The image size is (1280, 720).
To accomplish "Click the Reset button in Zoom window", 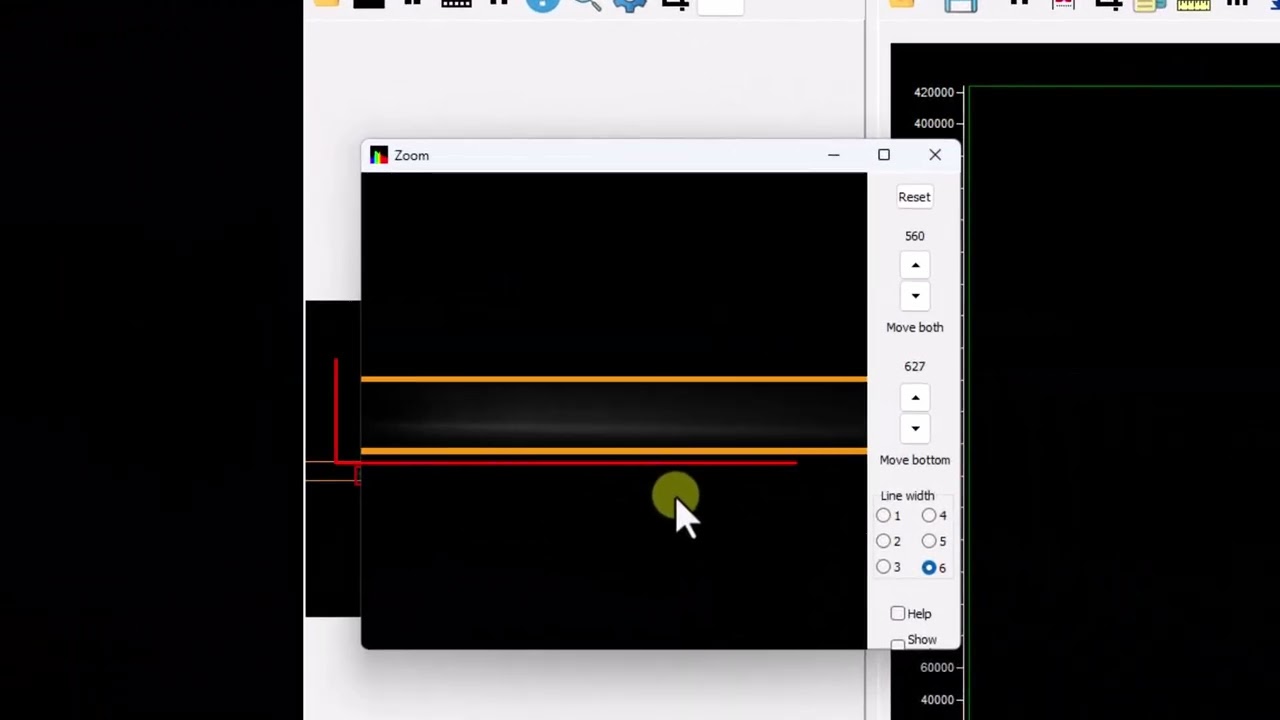I will tap(914, 197).
